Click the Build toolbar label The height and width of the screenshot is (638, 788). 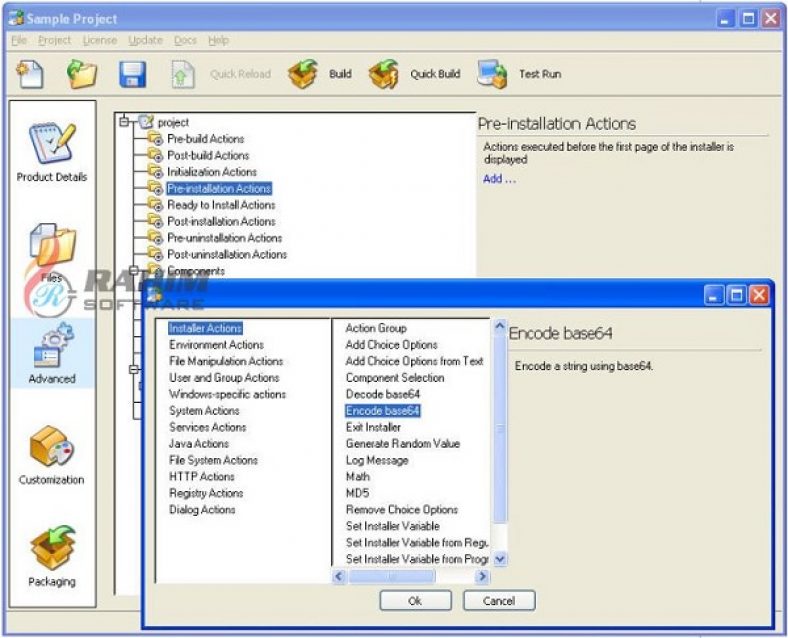[340, 74]
